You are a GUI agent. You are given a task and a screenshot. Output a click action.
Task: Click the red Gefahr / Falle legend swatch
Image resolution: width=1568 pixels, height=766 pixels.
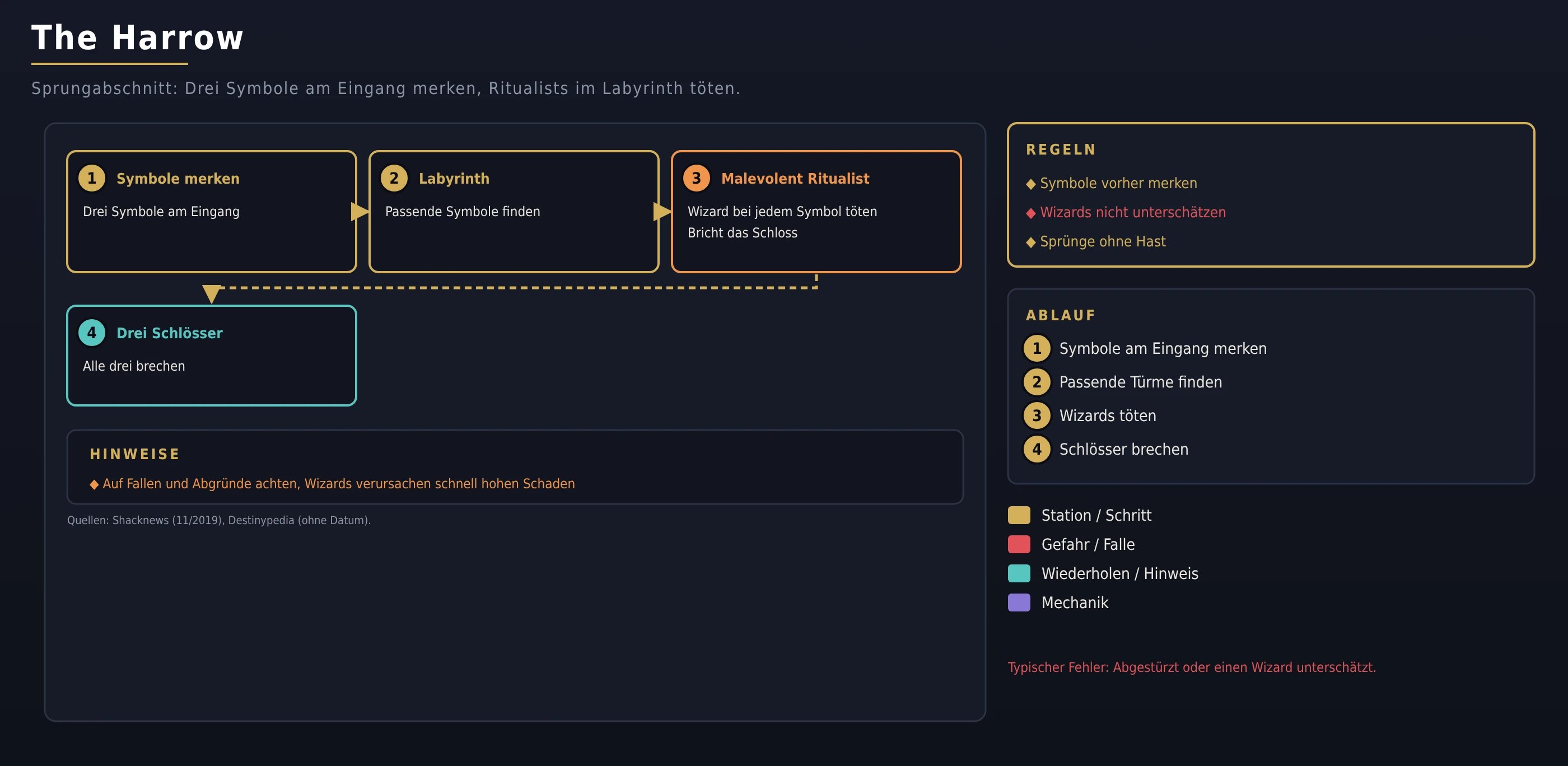coord(1019,544)
